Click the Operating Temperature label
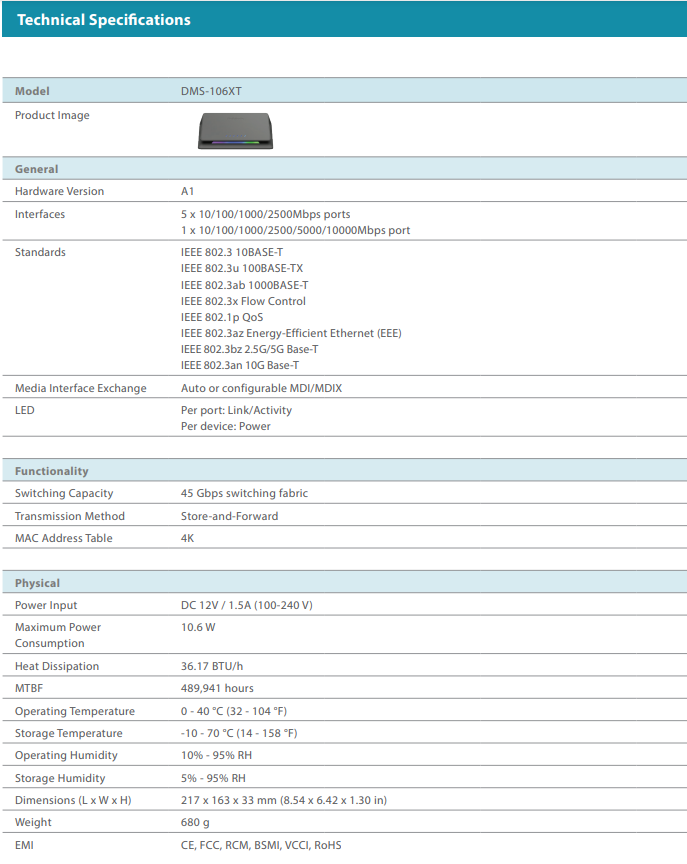Image resolution: width=687 pixels, height=864 pixels. (x=74, y=711)
